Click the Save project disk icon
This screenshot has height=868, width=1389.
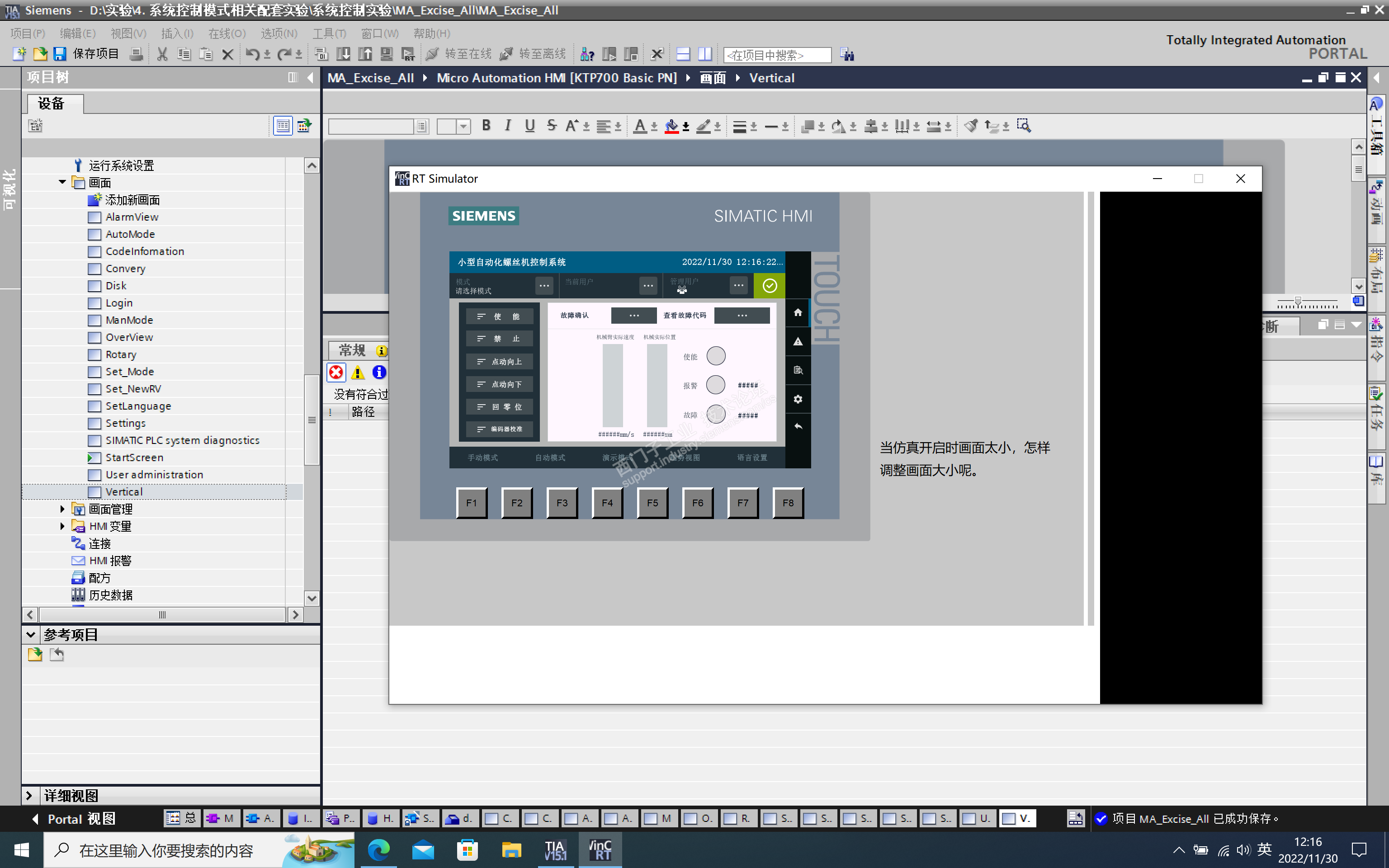pyautogui.click(x=60, y=54)
